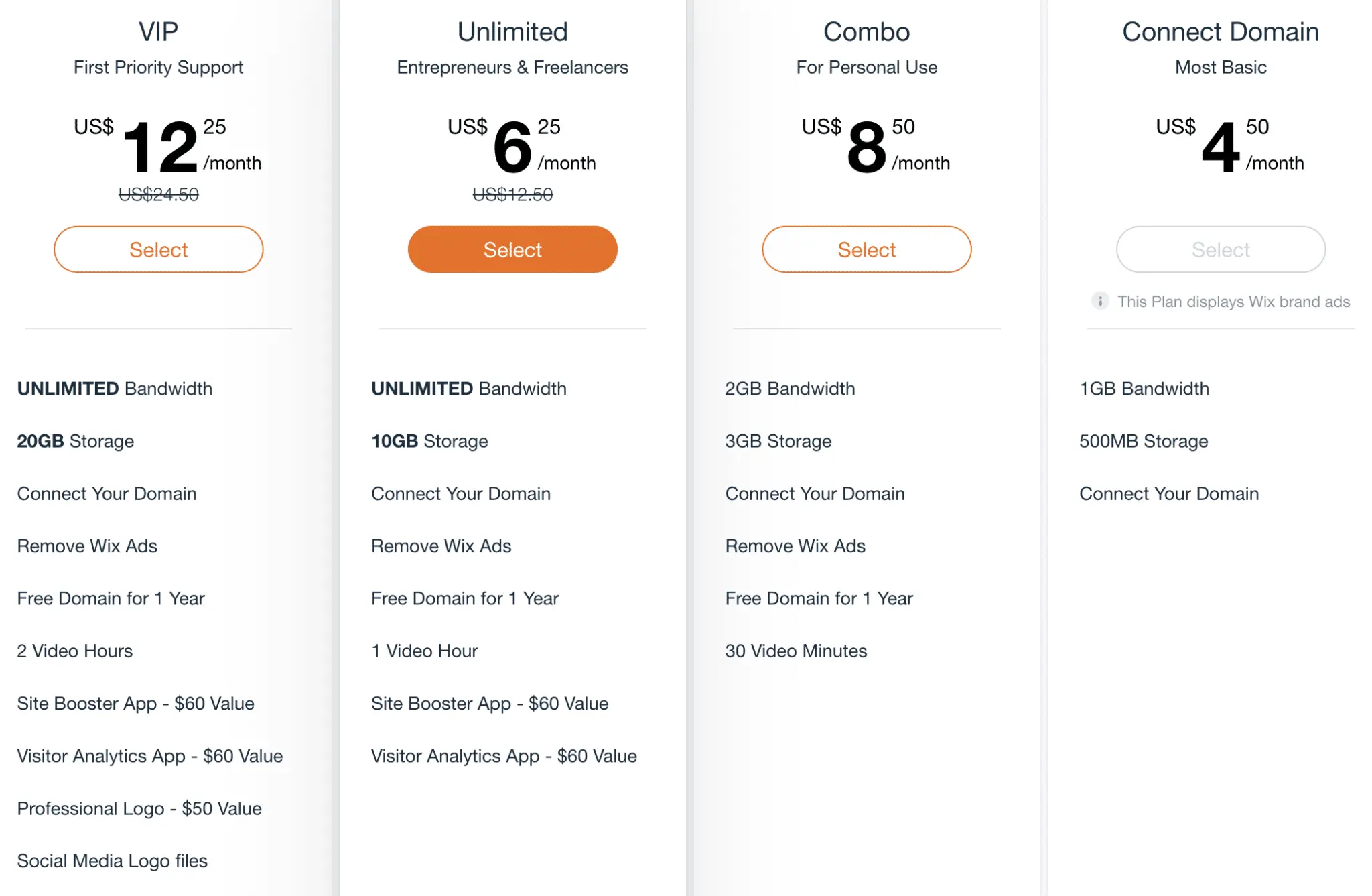The image size is (1372, 896).
Task: Click the struck-through US$12.50 price
Action: pyautogui.click(x=512, y=194)
